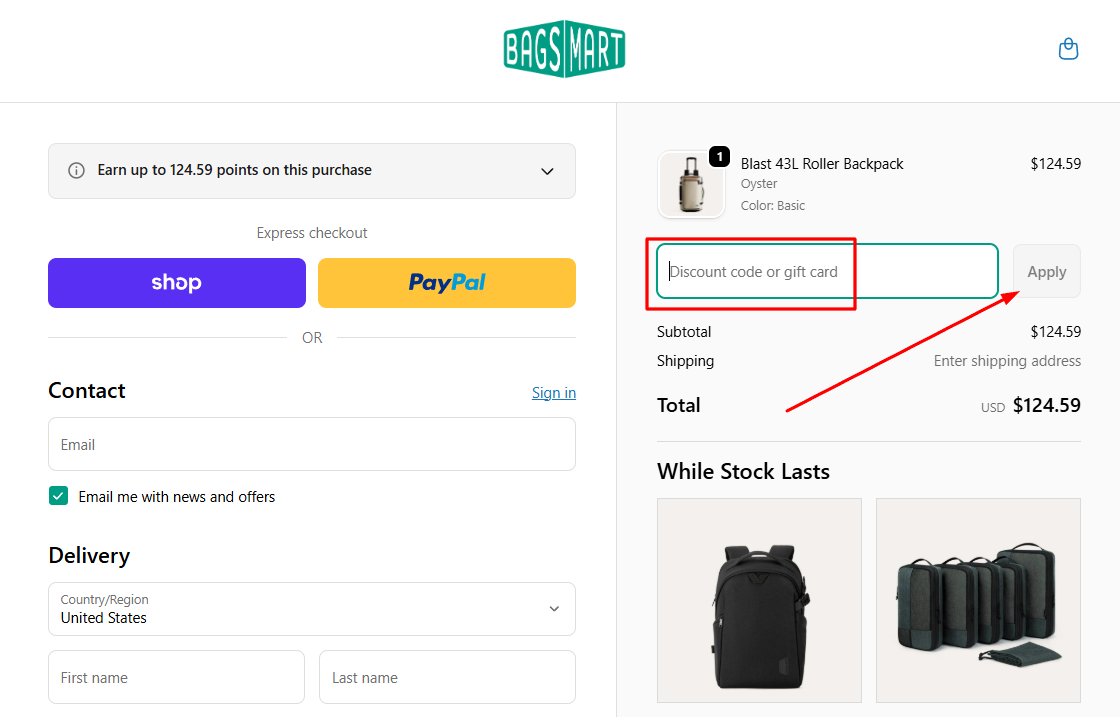Image resolution: width=1120 pixels, height=717 pixels.
Task: Click the While Stock Lasts heading
Action: click(x=742, y=471)
